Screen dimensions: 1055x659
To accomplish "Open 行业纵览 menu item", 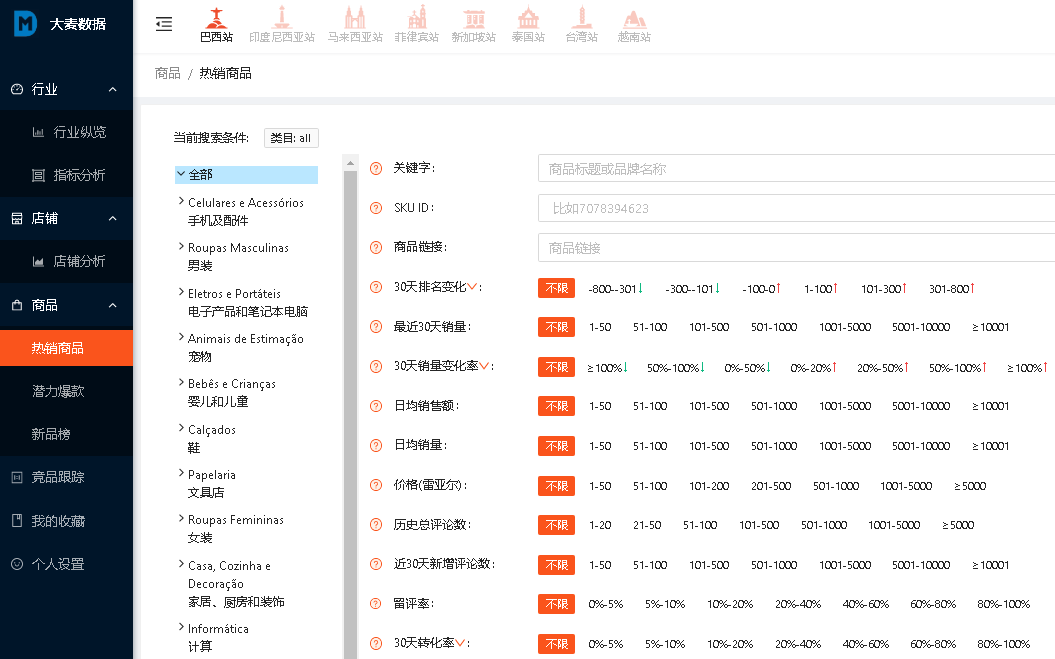I will pyautogui.click(x=69, y=132).
